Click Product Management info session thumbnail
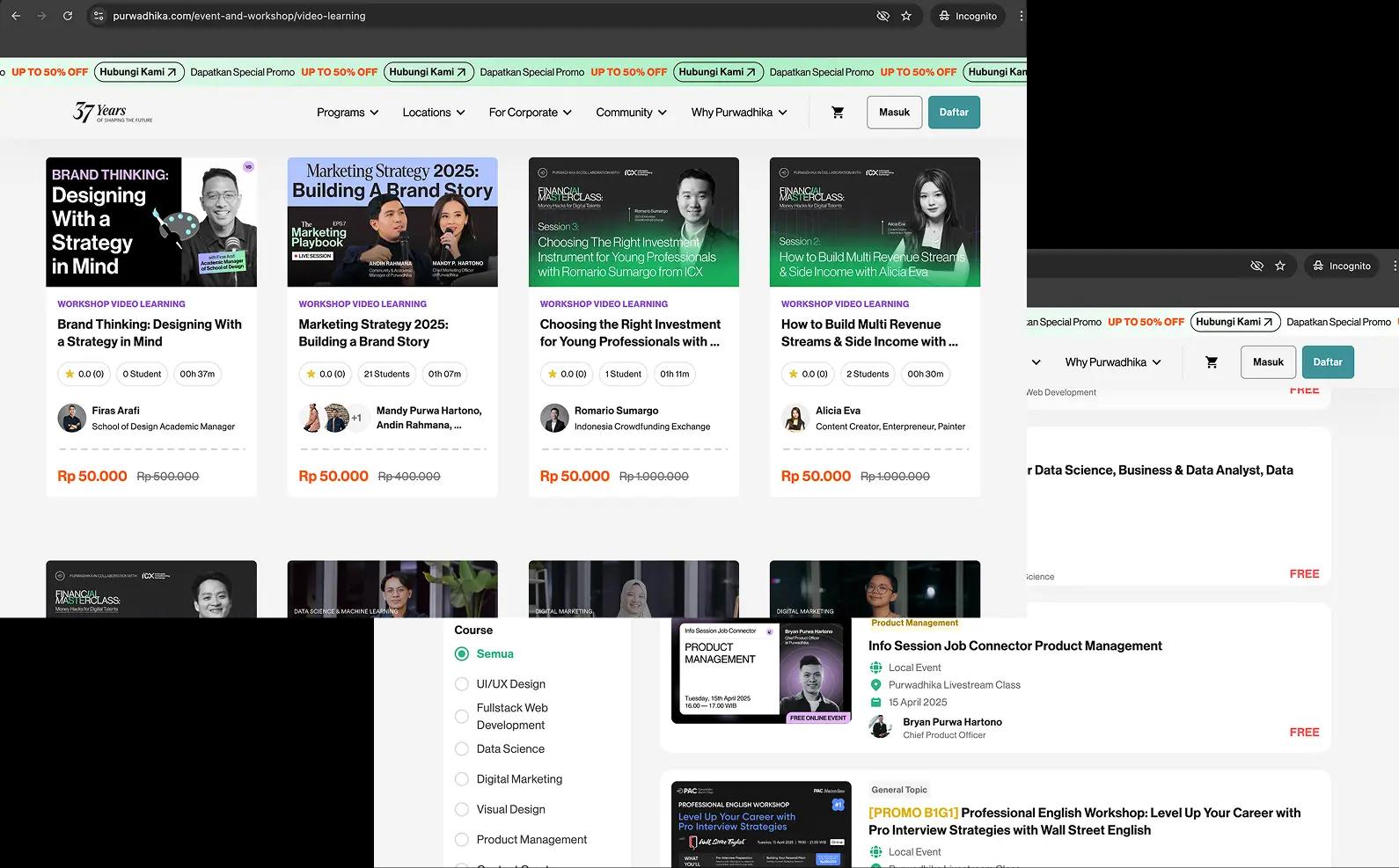 [761, 671]
